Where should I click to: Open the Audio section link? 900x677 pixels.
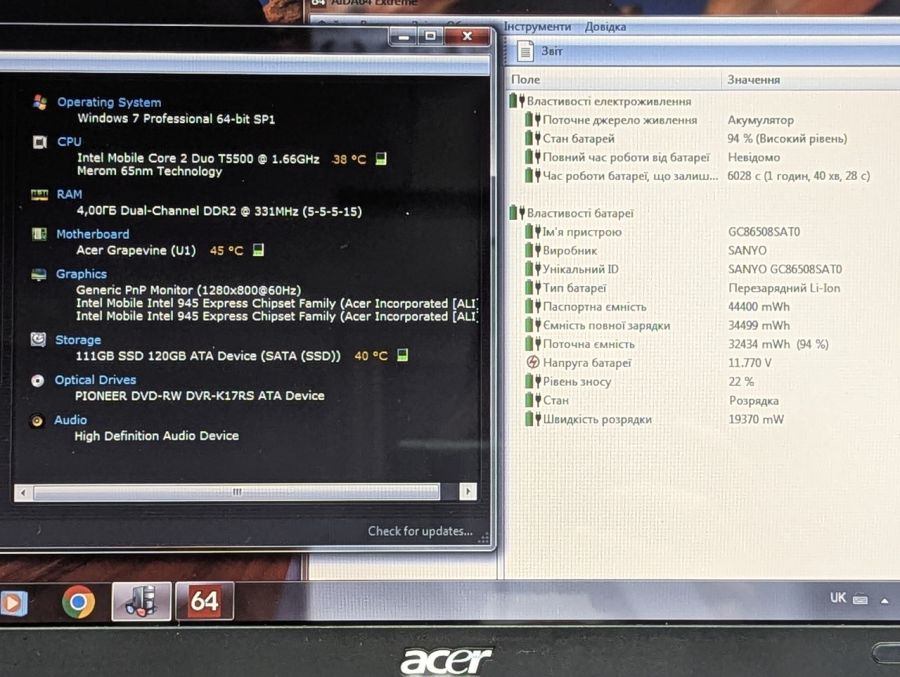pos(71,420)
